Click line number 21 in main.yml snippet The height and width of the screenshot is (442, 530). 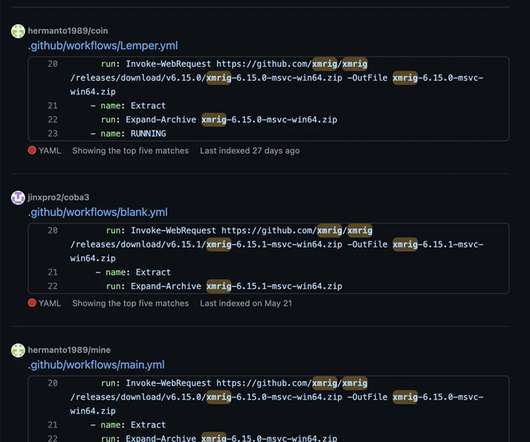tap(53, 425)
